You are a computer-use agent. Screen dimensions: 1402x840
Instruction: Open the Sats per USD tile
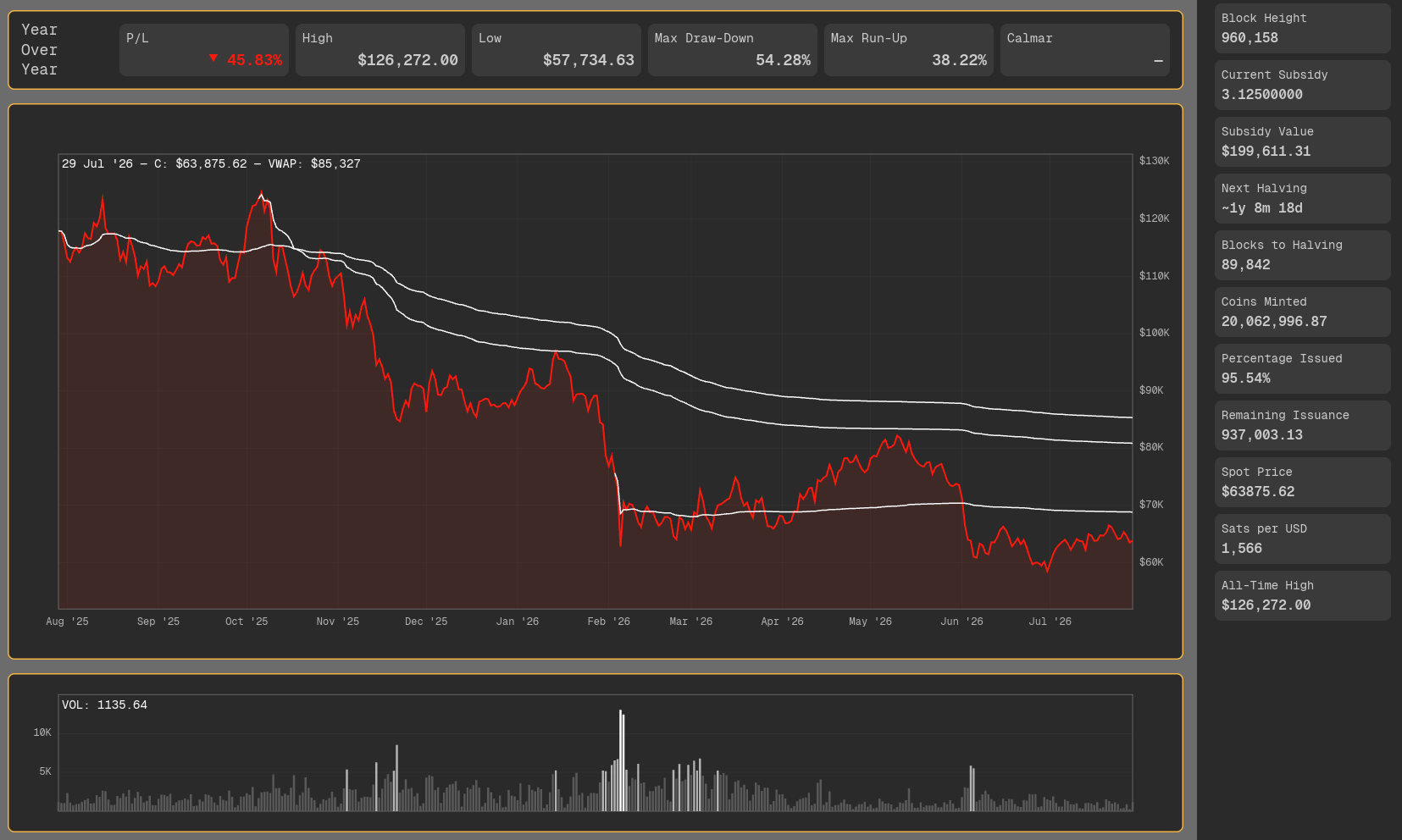[x=1303, y=539]
